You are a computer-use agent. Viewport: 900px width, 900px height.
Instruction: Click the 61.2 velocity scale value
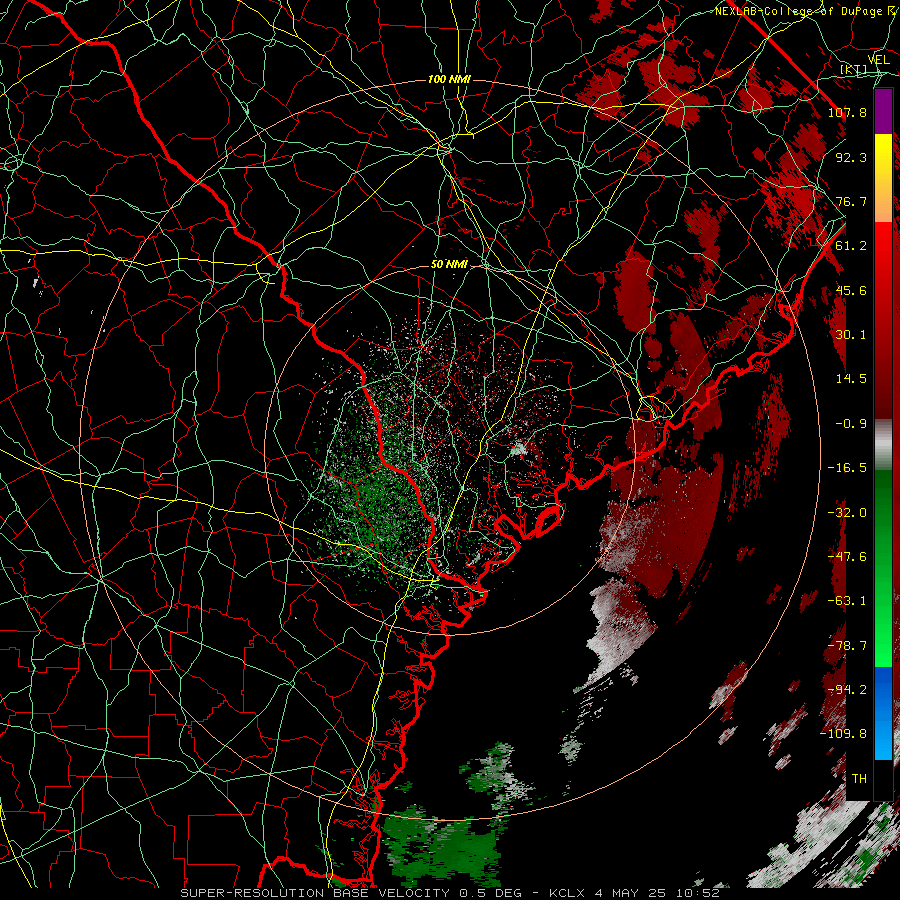851,246
